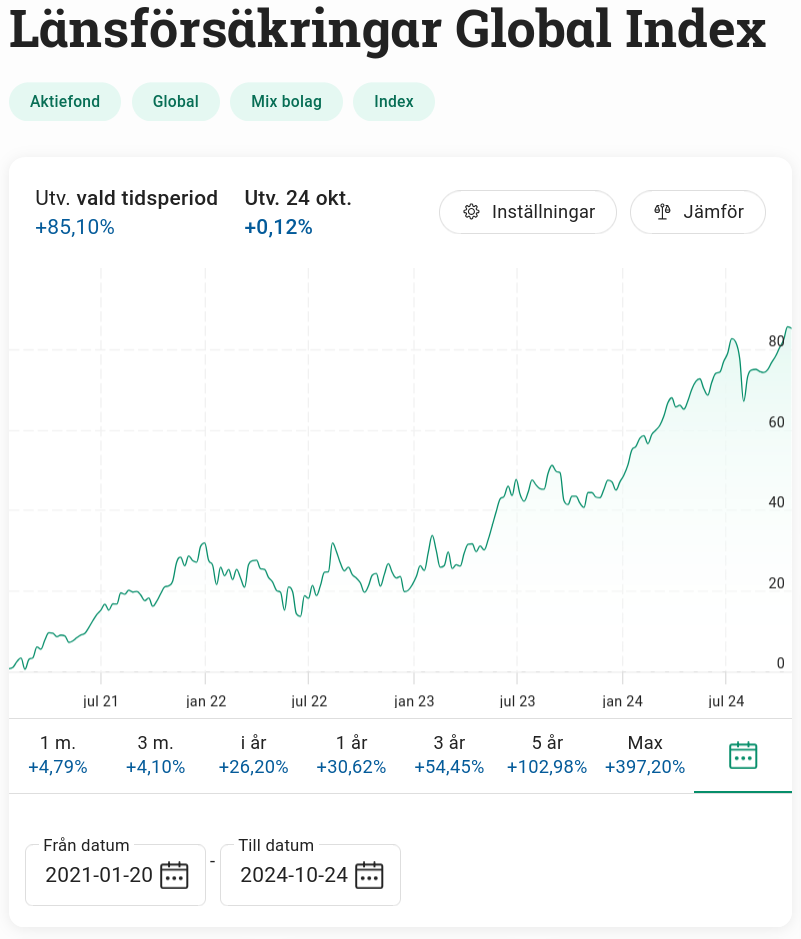The image size is (801, 939).
Task: Switch to the i år period
Action: point(254,755)
